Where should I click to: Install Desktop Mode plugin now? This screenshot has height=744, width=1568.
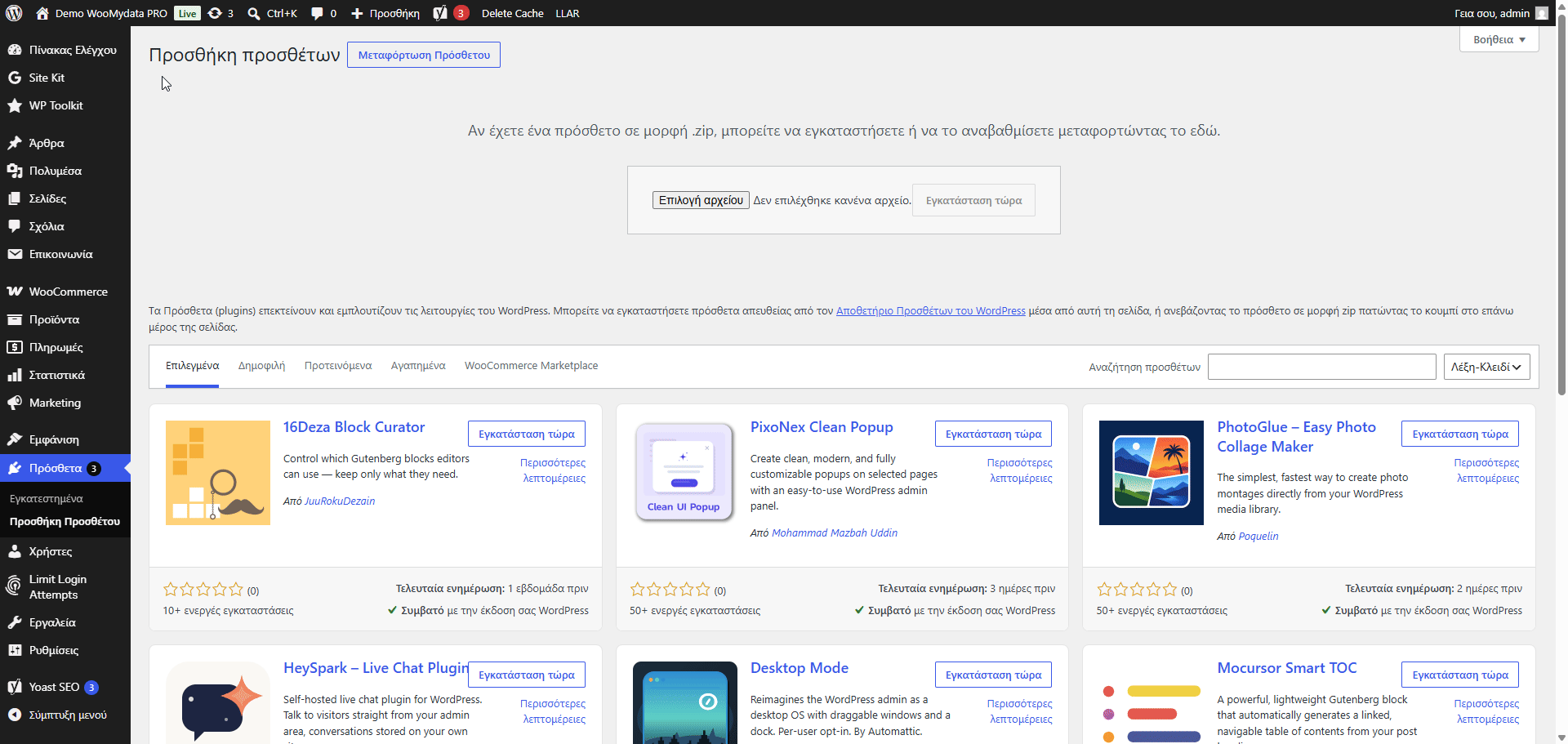(993, 675)
